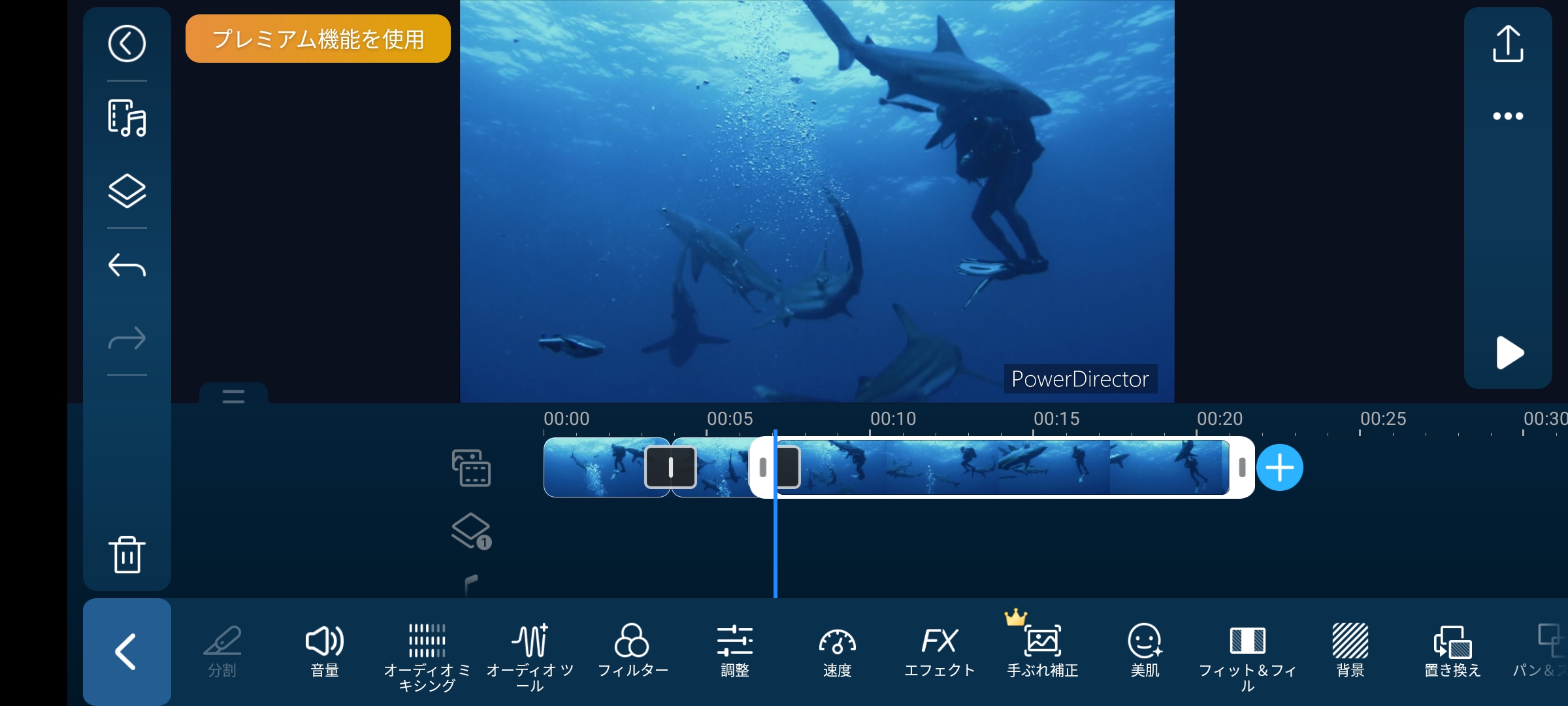Image resolution: width=1568 pixels, height=706 pixels.
Task: Tap the back arrow circle icon
Action: point(127,44)
